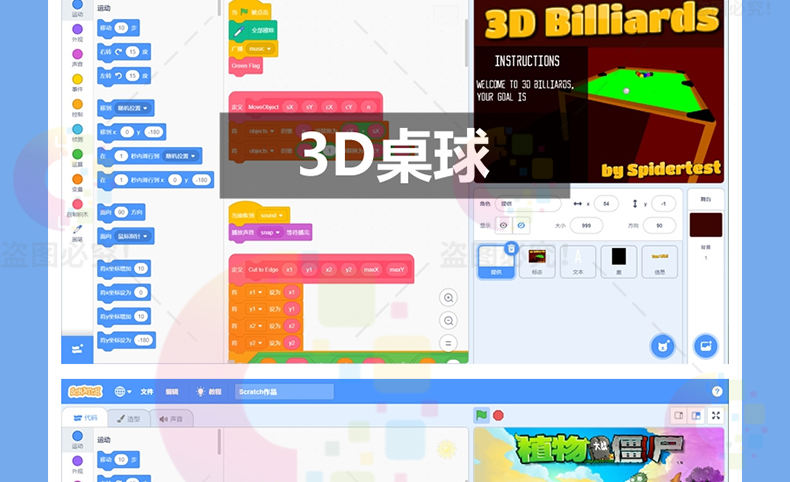Select blue Motion category in bottom editor
Image resolution: width=790 pixels, height=482 pixels.
tap(77, 439)
